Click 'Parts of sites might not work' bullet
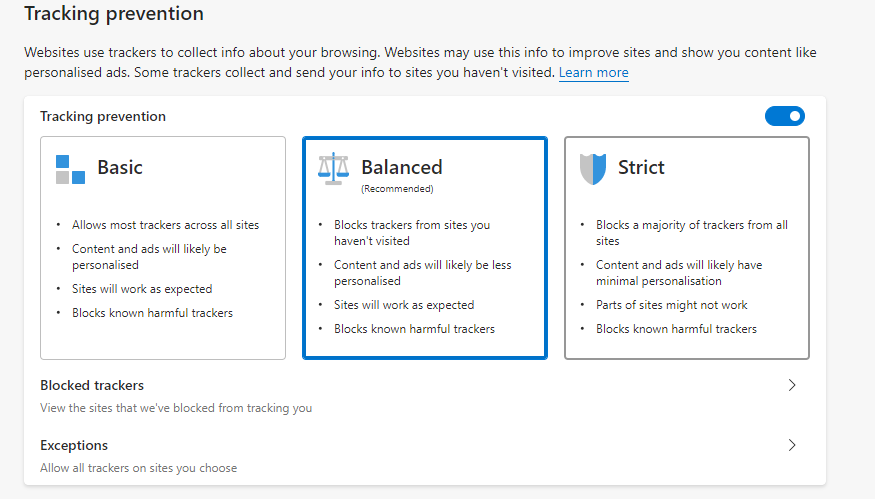 pos(671,305)
